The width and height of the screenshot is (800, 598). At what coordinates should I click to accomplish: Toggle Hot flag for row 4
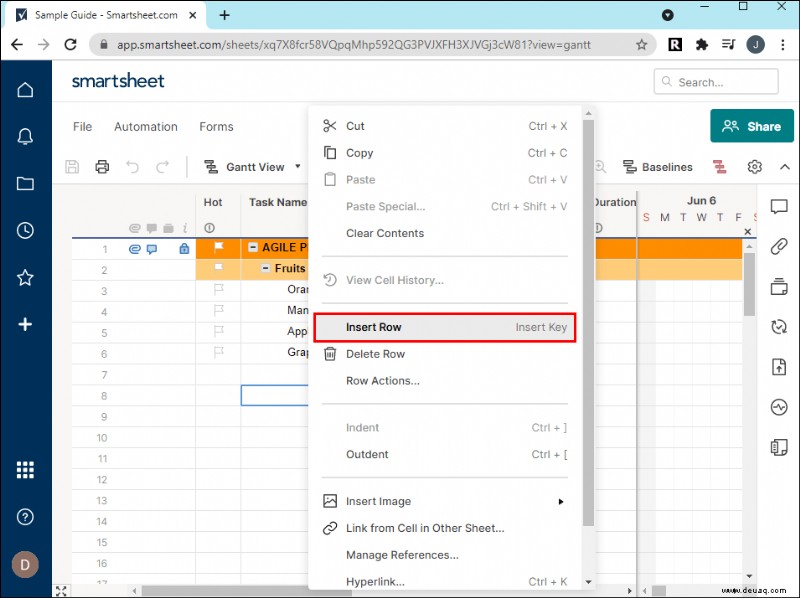[x=218, y=310]
